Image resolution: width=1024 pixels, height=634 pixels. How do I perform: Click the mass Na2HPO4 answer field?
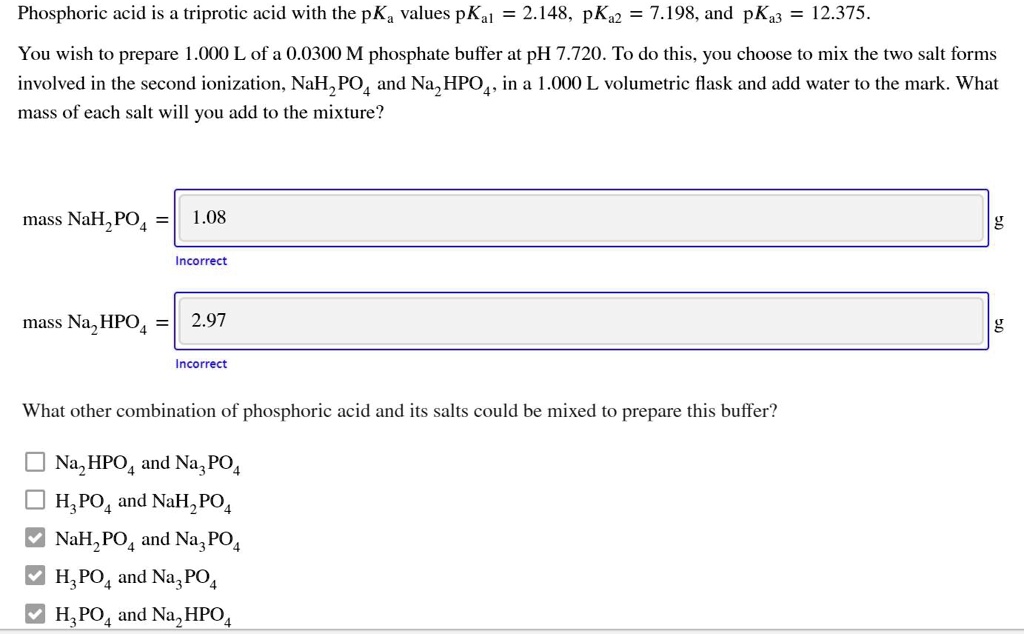click(580, 321)
